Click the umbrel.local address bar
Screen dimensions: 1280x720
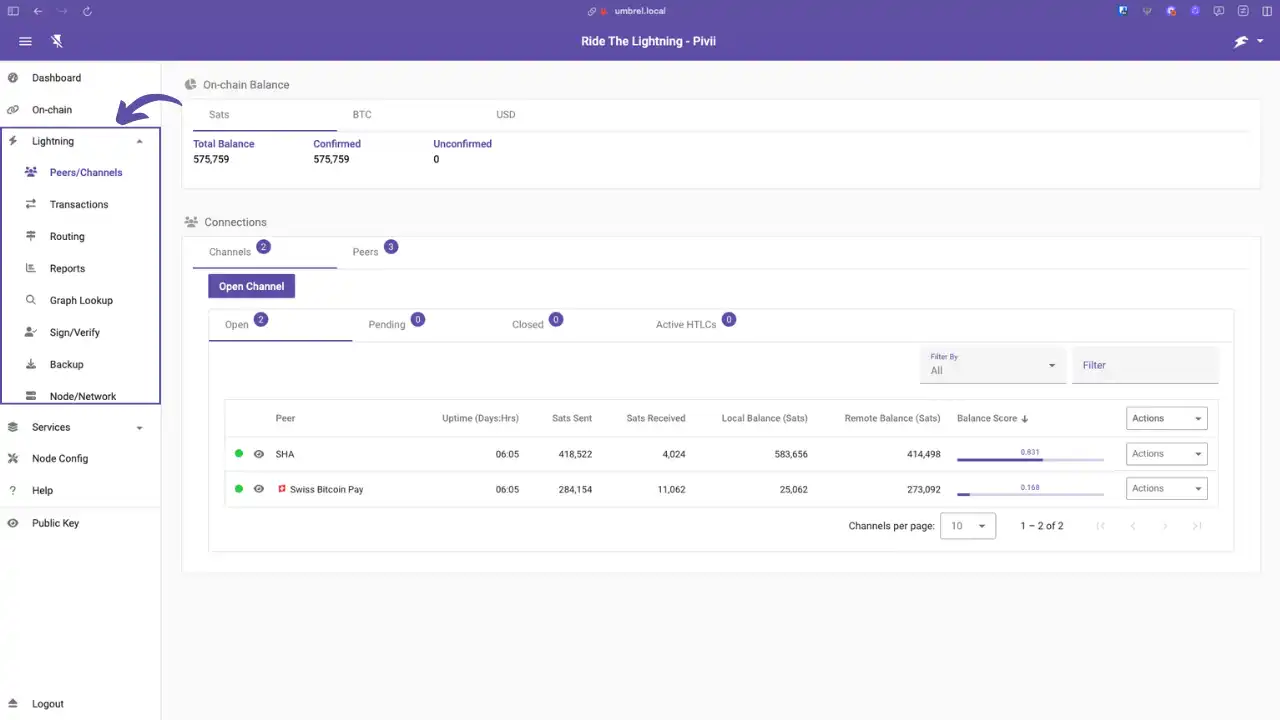click(x=640, y=11)
